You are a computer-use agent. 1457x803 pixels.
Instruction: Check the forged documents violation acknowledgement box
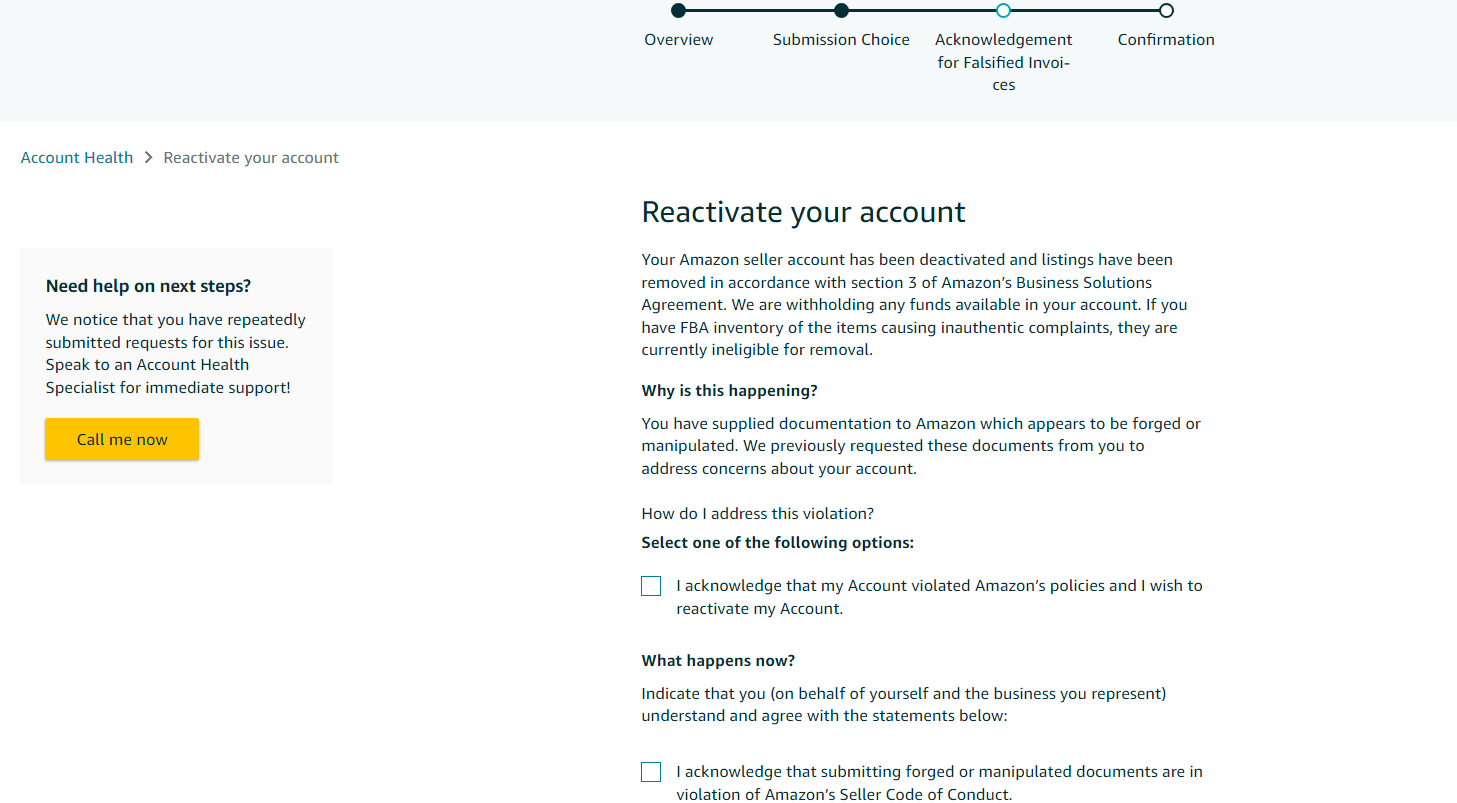(651, 772)
